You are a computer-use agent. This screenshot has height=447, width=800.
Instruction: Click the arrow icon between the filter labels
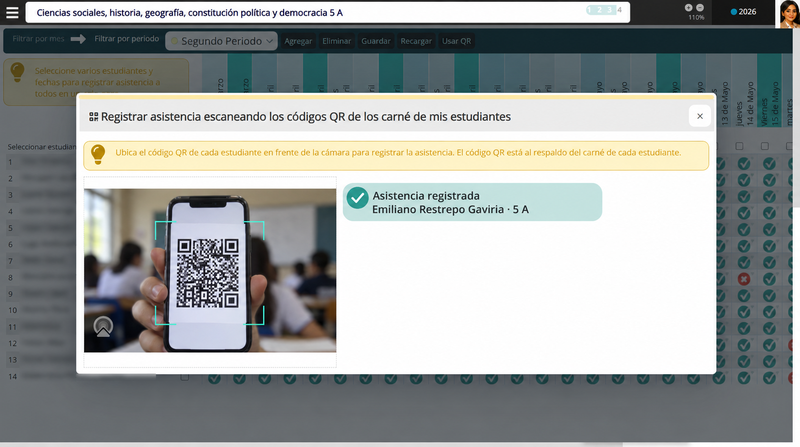tap(78, 39)
